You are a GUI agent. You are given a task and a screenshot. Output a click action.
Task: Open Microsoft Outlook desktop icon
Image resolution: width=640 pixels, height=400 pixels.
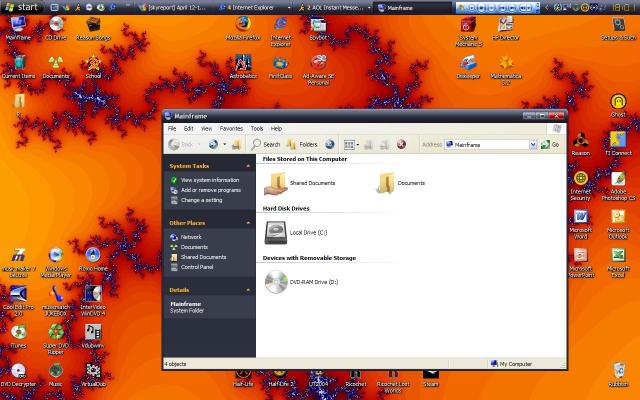tap(618, 224)
